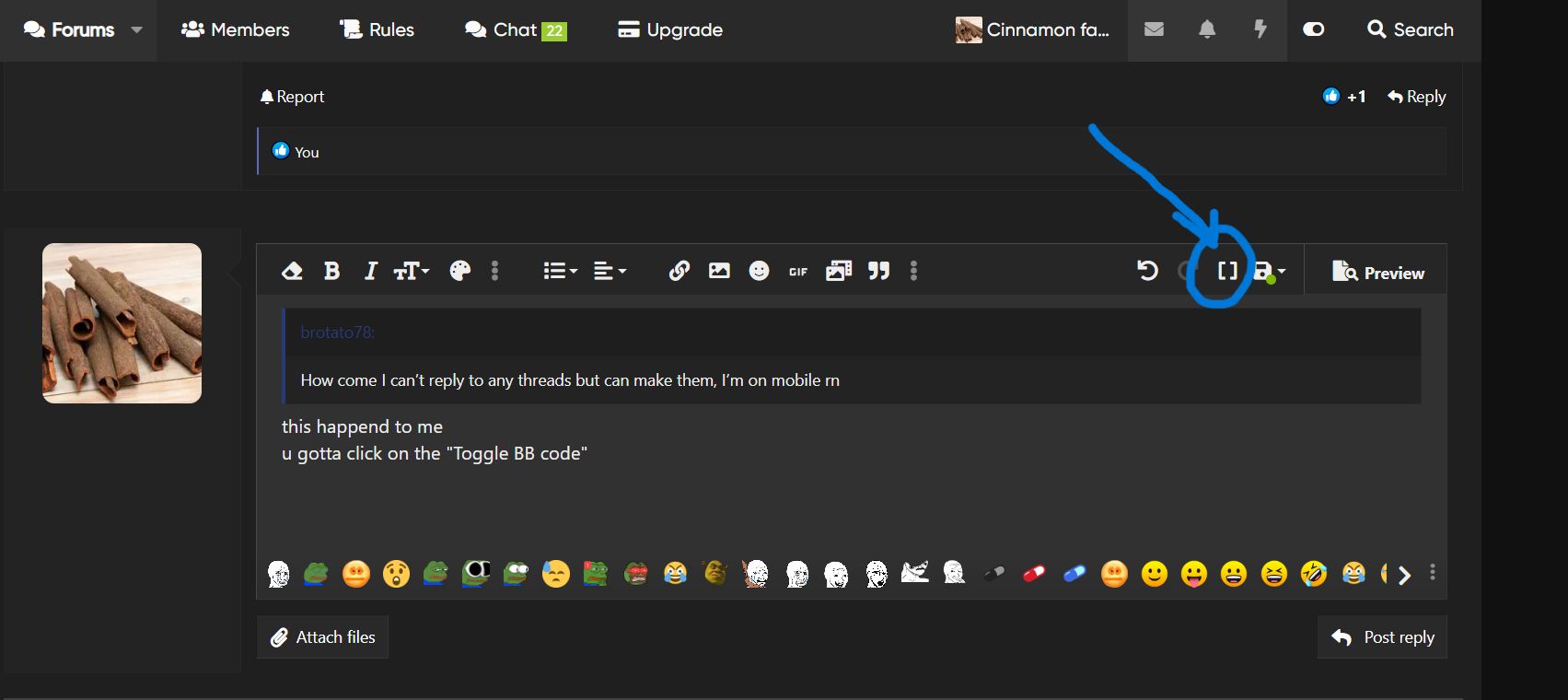Show the next emojis with the chevron arrow
This screenshot has width=1568, height=700.
coord(1404,576)
